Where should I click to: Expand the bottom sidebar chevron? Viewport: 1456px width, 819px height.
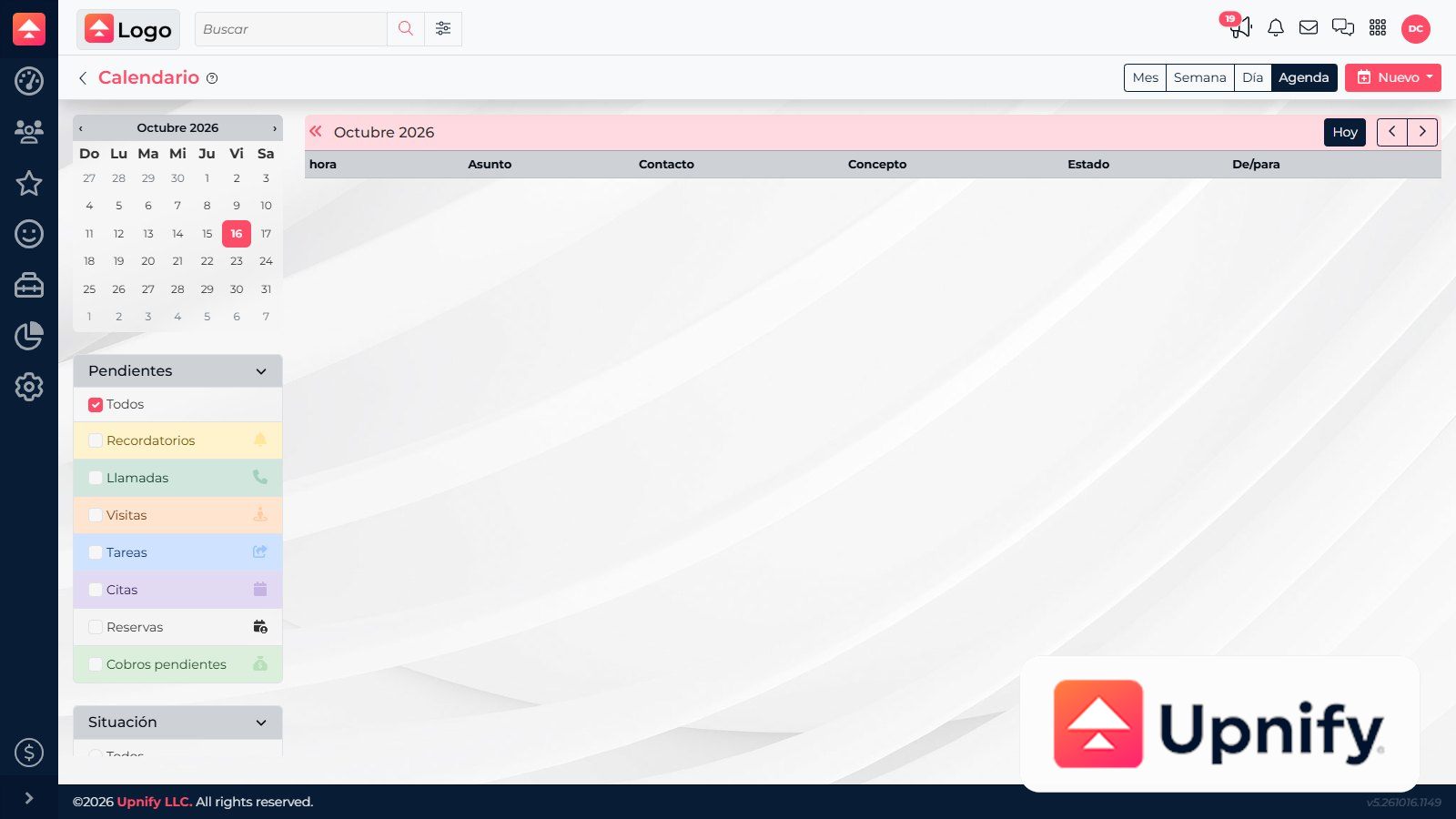tap(29, 798)
